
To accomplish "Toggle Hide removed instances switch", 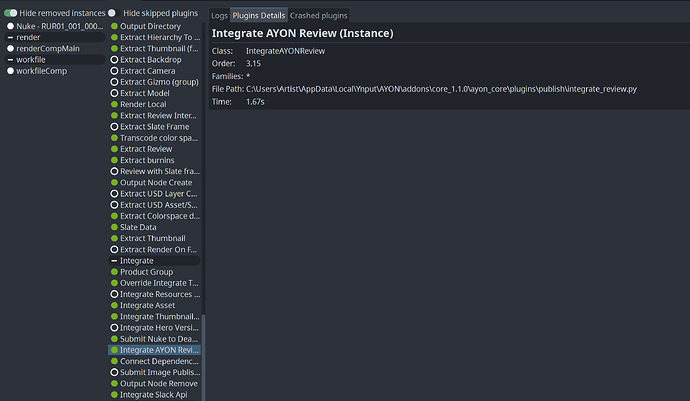I will tap(11, 13).
